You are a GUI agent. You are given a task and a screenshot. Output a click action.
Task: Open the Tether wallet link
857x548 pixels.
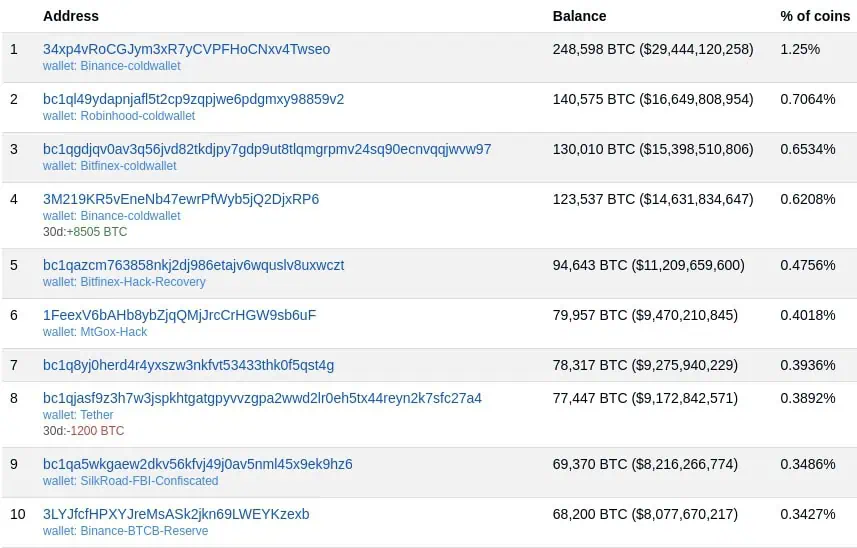(x=78, y=415)
